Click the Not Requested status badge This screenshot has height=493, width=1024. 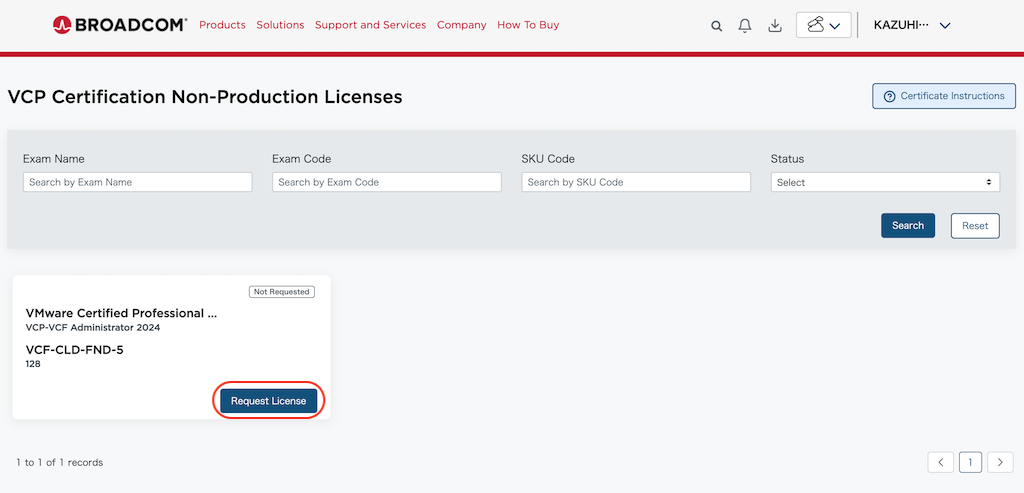pyautogui.click(x=281, y=292)
